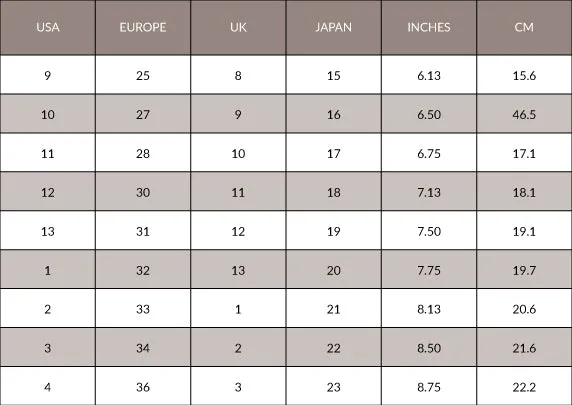This screenshot has width=572, height=405.
Task: Click the Europe size 27 cell
Action: 143,114
